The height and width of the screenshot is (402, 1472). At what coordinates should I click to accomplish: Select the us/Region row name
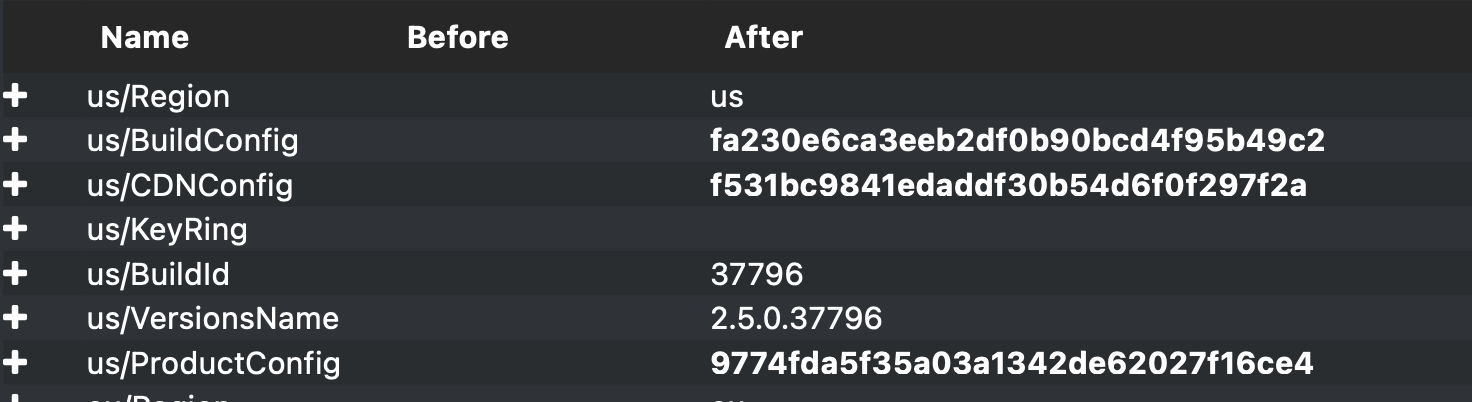coord(158,97)
